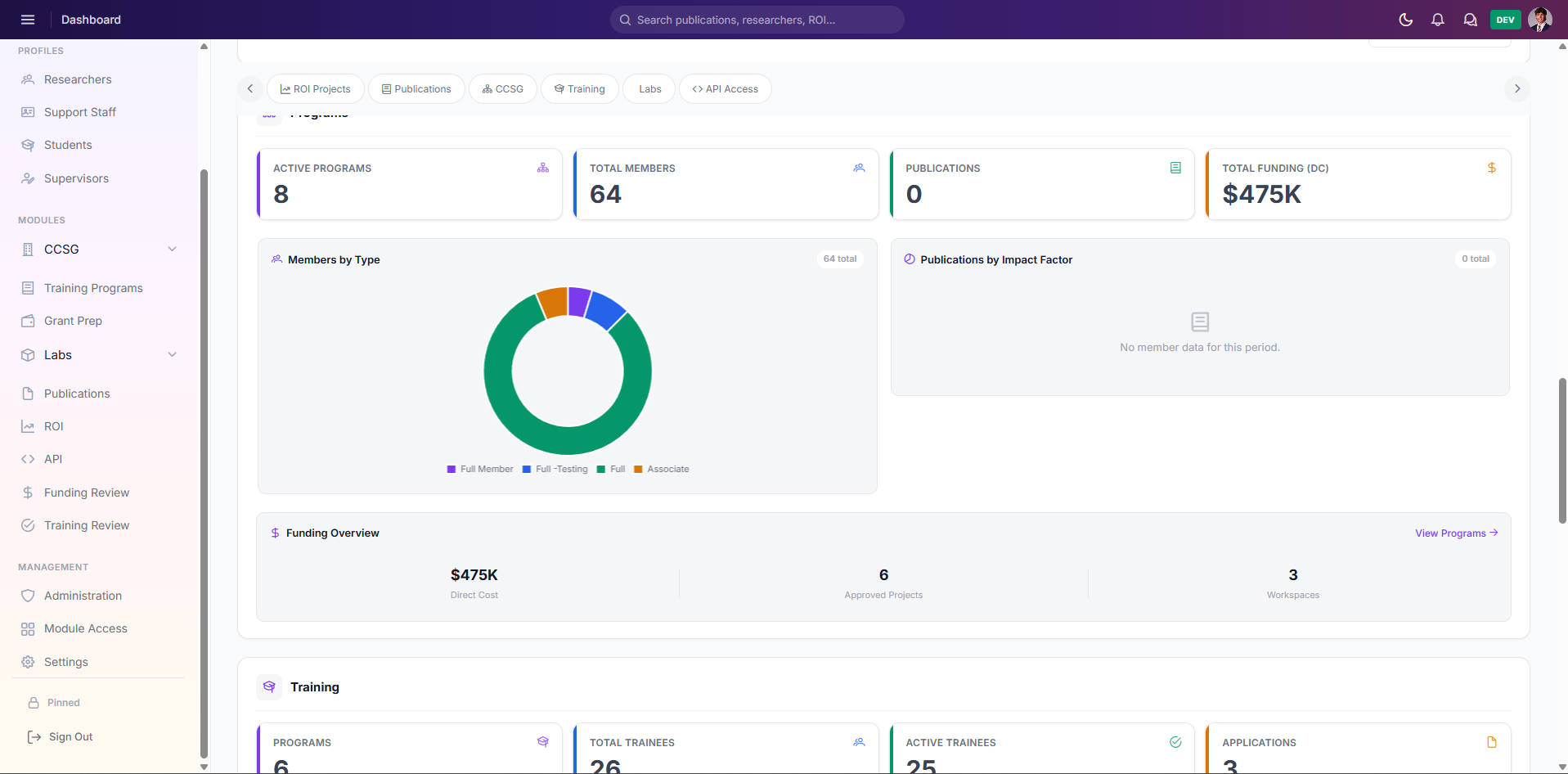Switch to the ROI Projects tab
The image size is (1568, 774).
315,88
